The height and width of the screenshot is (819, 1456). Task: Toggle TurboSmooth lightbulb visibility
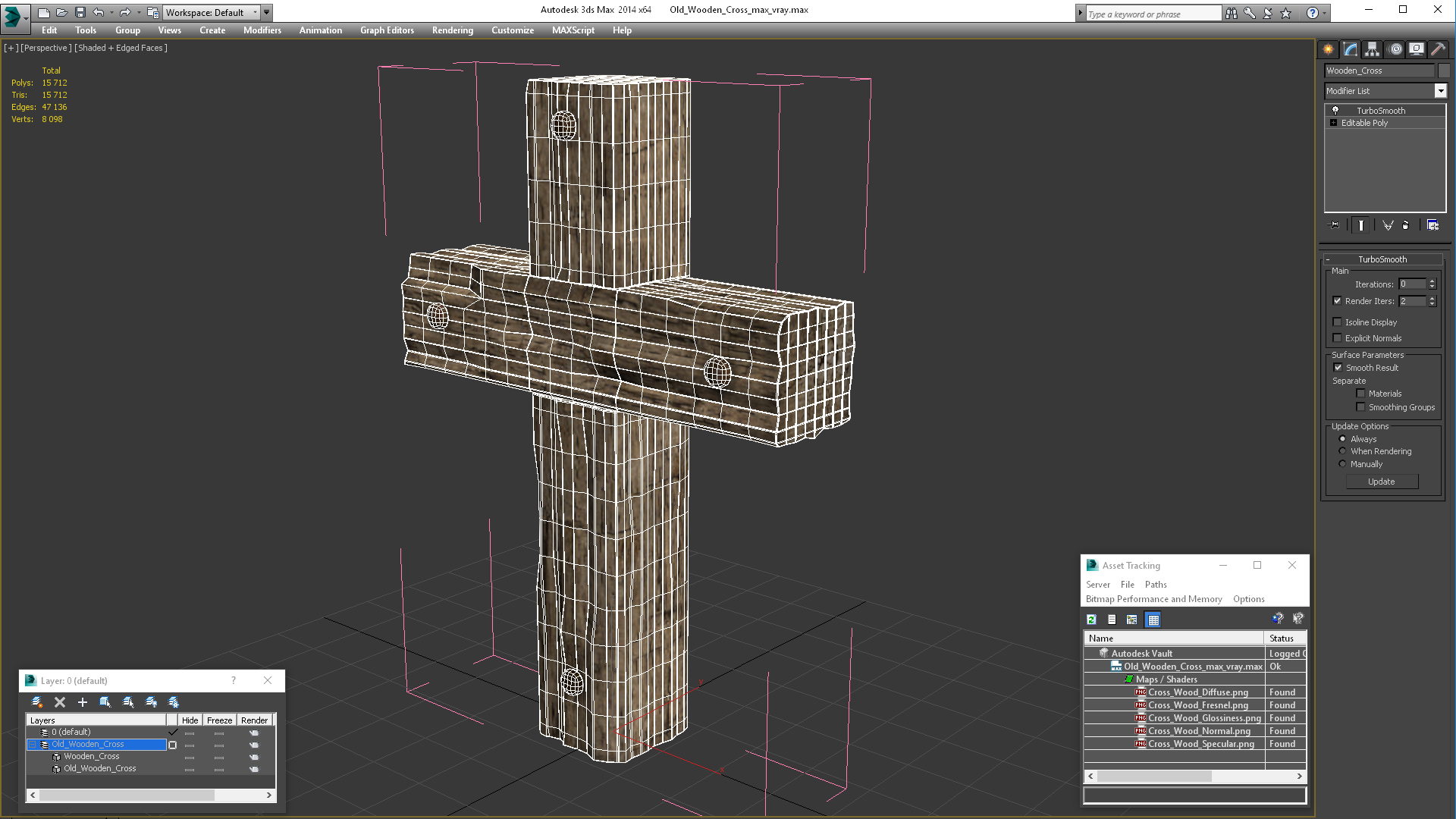(x=1335, y=111)
